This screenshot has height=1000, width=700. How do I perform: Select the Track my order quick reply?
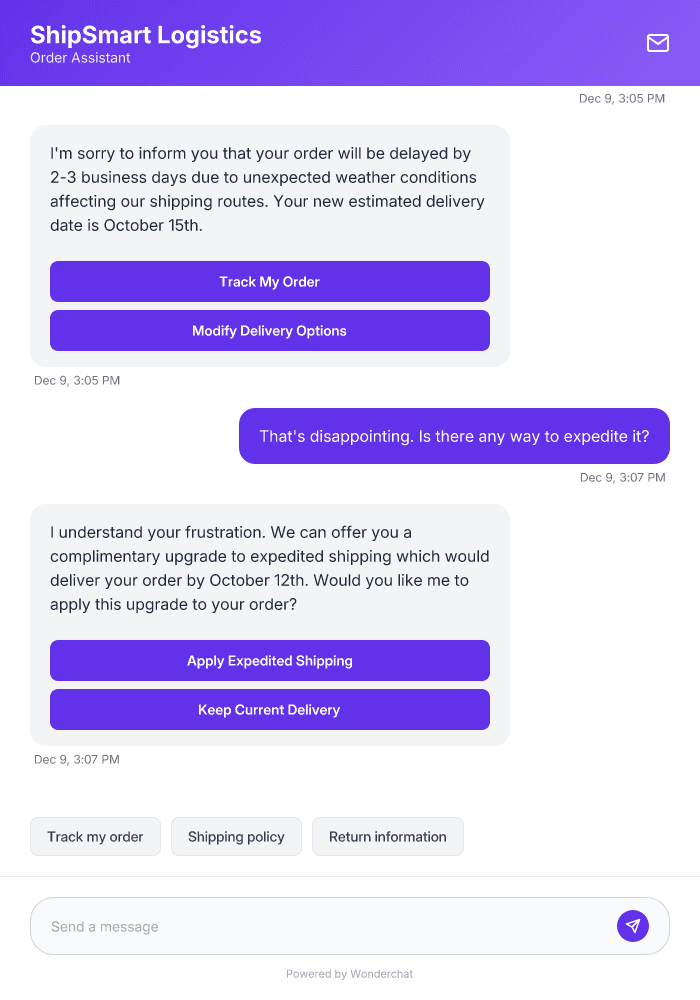tap(95, 836)
